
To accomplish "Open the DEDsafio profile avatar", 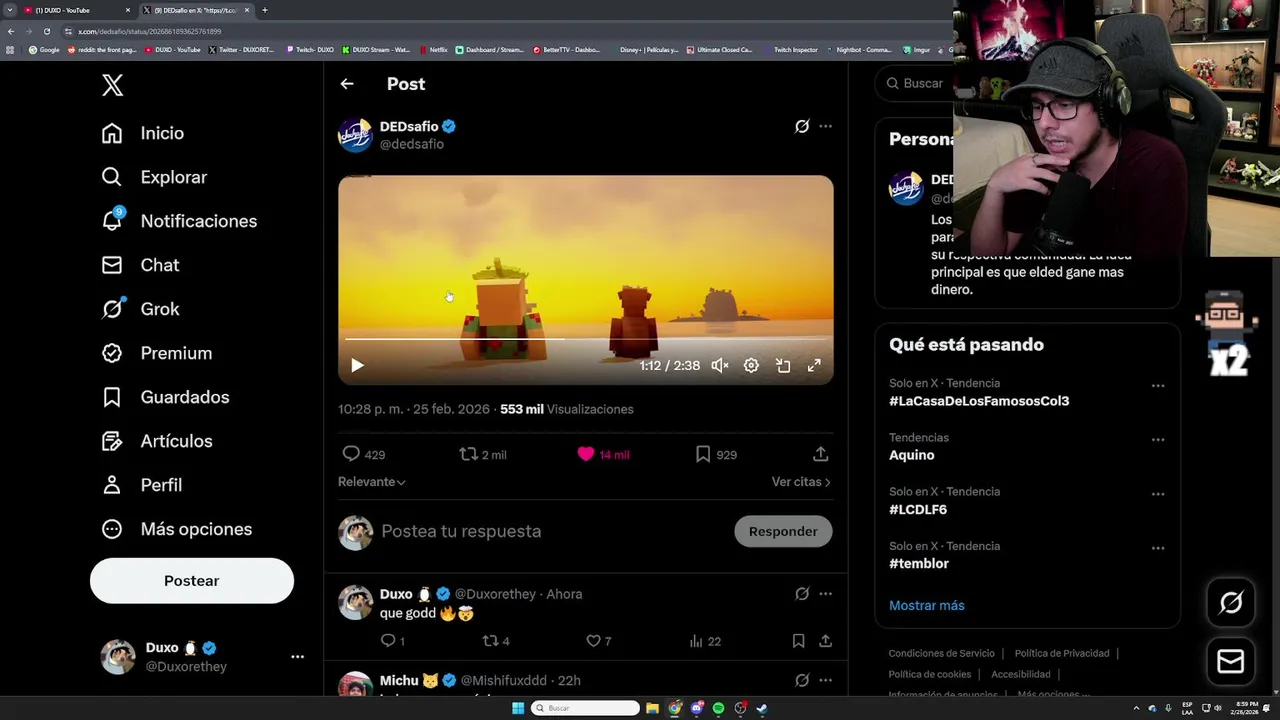I will click(355, 135).
